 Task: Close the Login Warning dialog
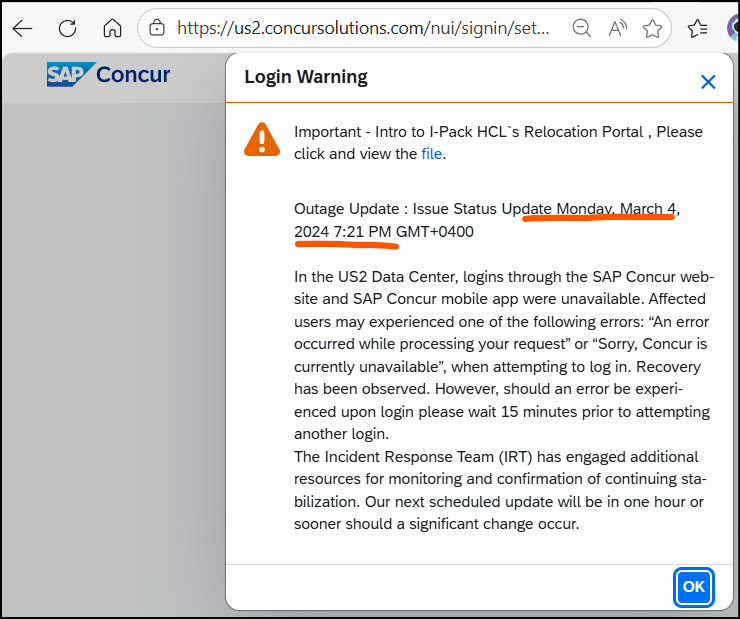[x=708, y=82]
